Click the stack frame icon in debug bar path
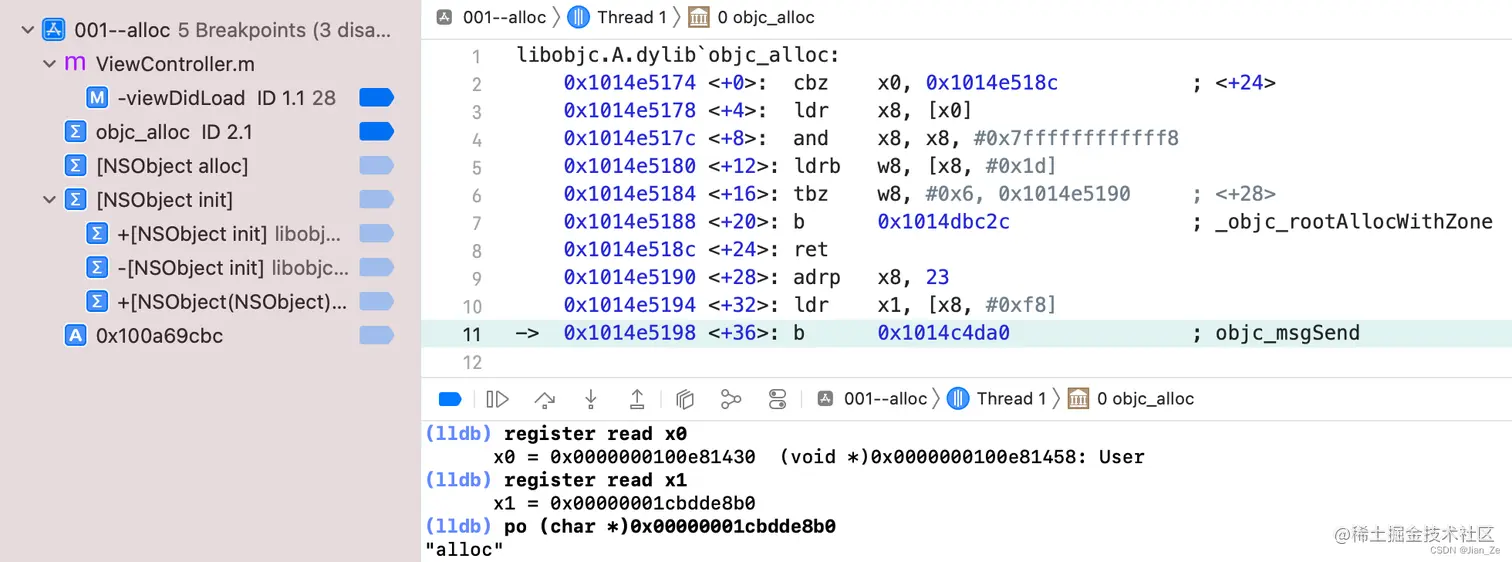This screenshot has height=562, width=1512. pyautogui.click(x=1079, y=399)
